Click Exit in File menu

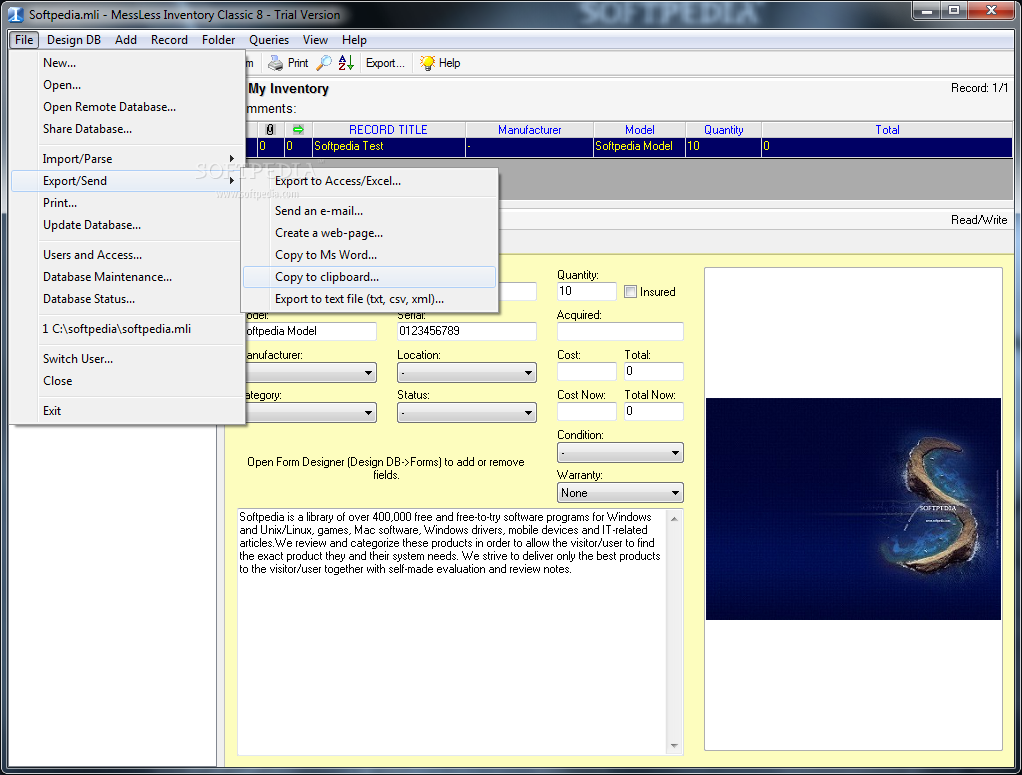pos(127,411)
